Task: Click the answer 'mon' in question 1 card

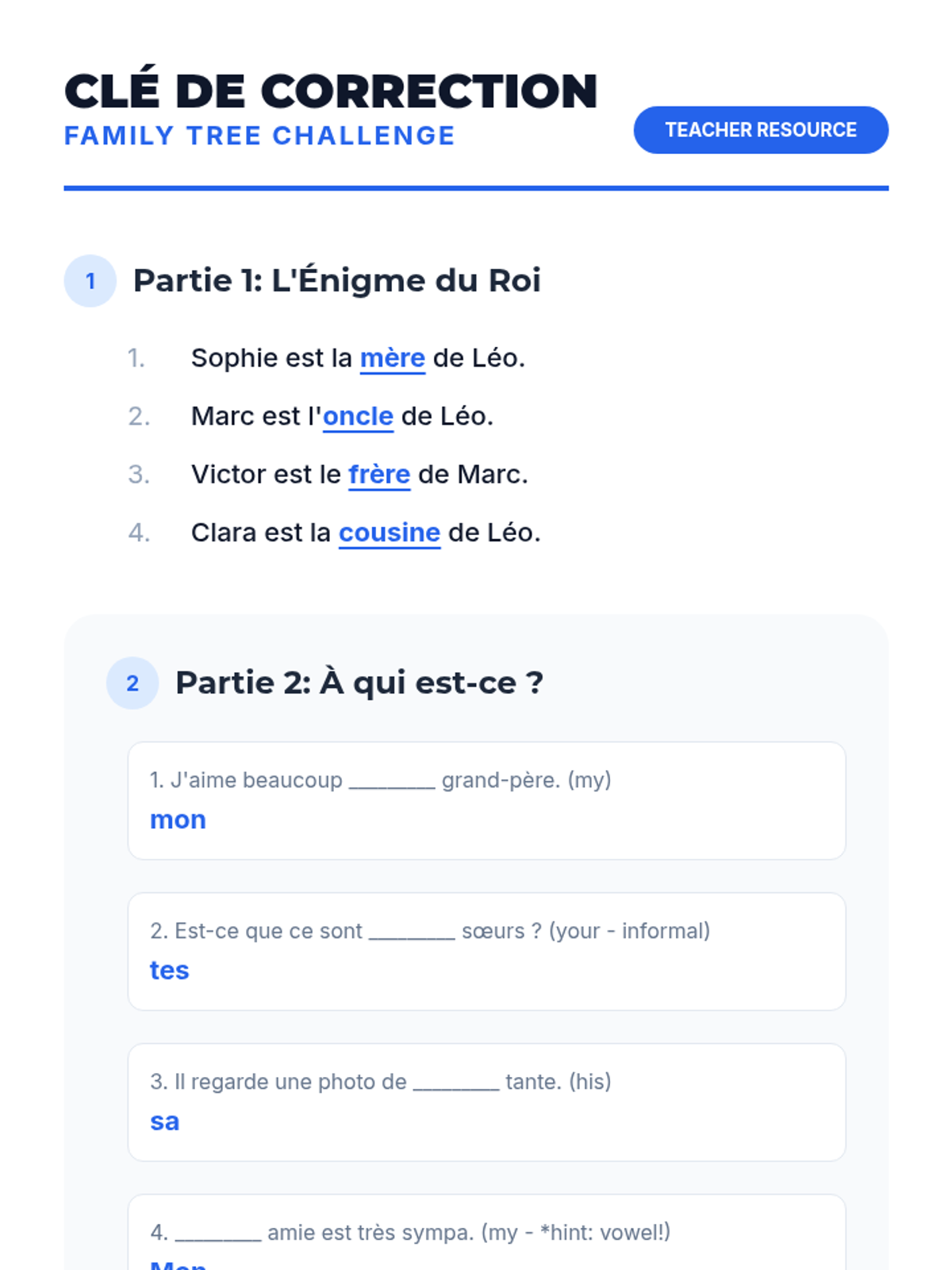Action: (178, 820)
